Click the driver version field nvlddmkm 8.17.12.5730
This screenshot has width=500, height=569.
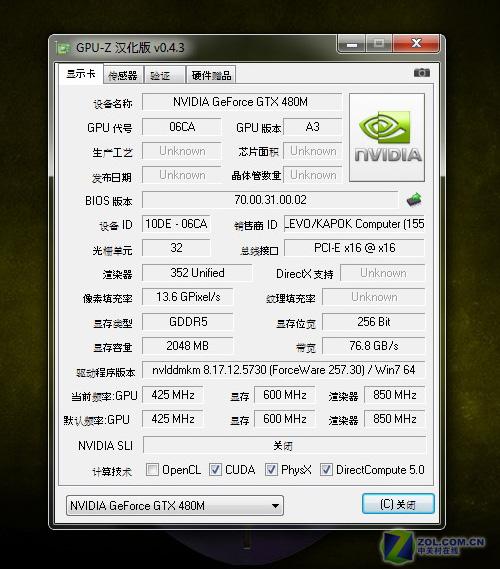[283, 370]
